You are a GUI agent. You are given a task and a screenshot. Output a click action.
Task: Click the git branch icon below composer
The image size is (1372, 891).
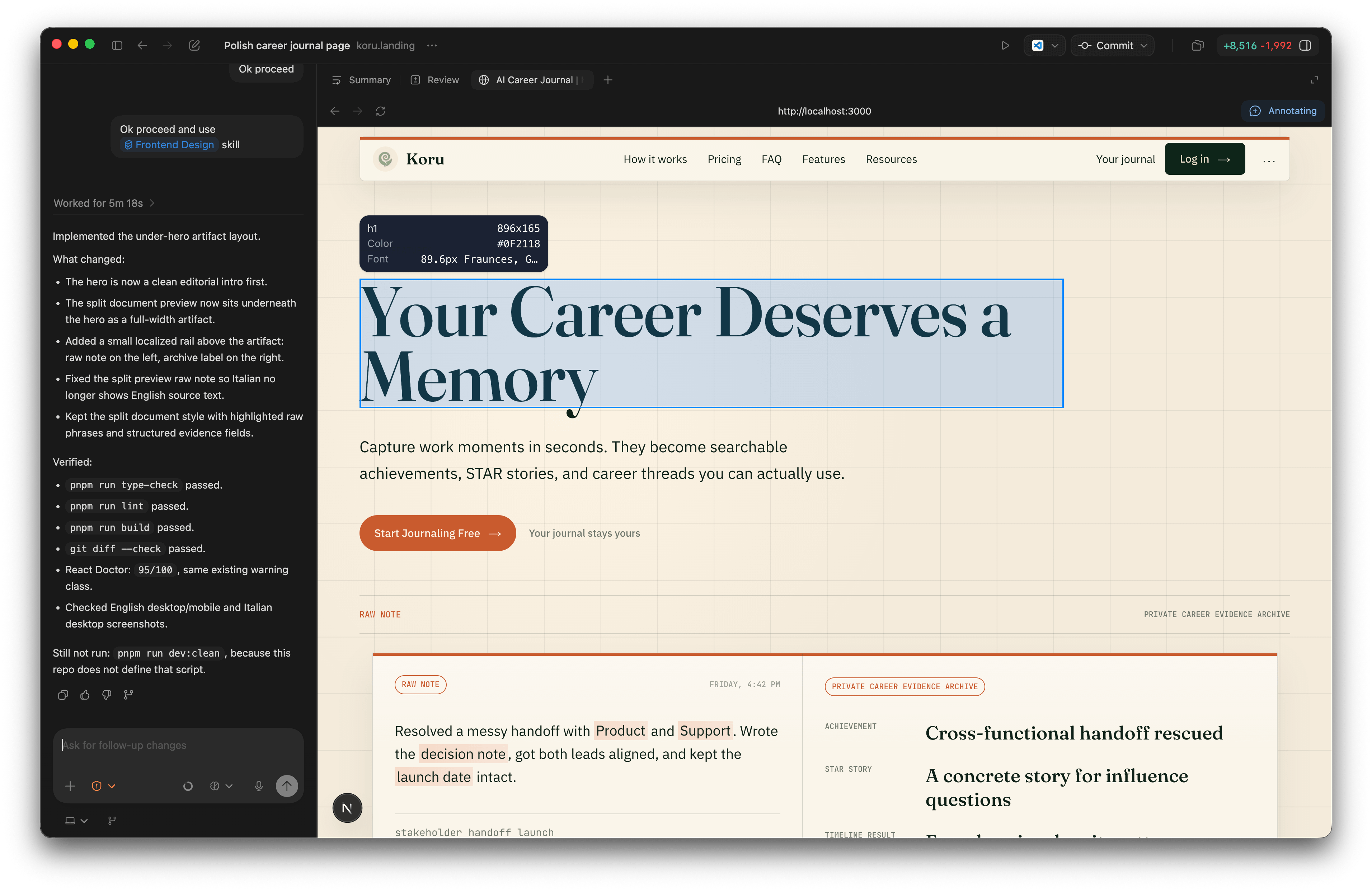pos(112,821)
